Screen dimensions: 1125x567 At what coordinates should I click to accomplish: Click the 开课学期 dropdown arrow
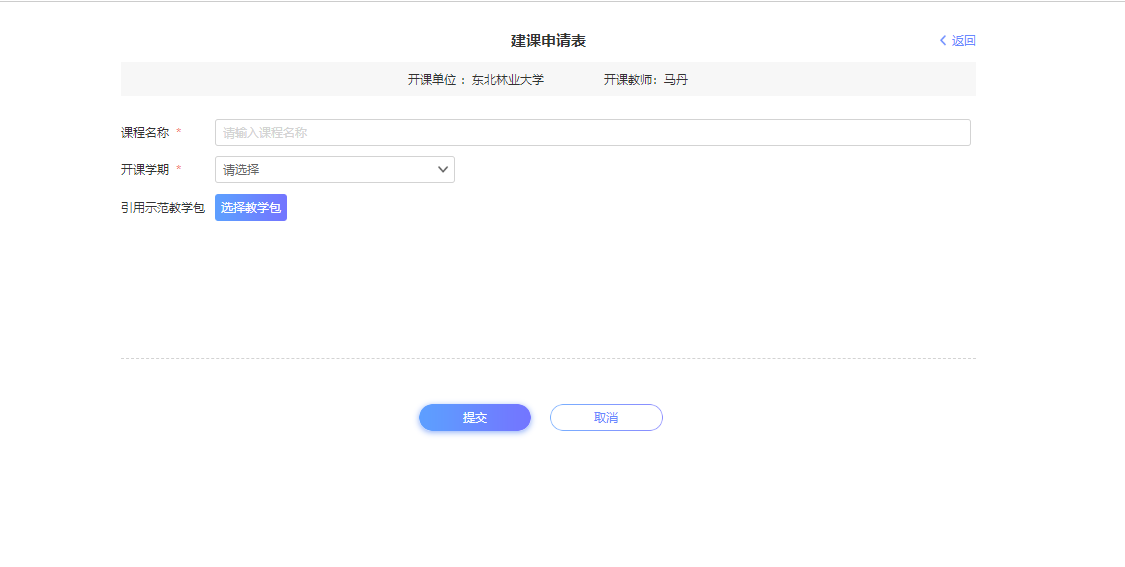tap(443, 170)
